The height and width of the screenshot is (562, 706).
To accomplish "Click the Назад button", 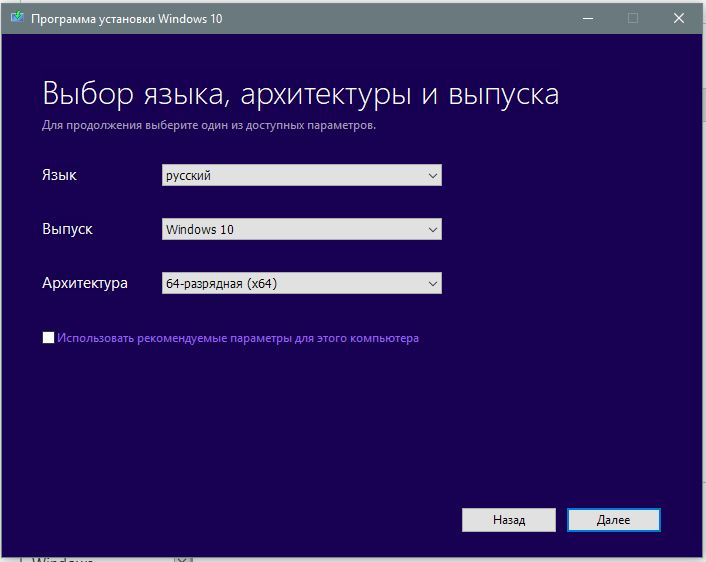I will [509, 520].
